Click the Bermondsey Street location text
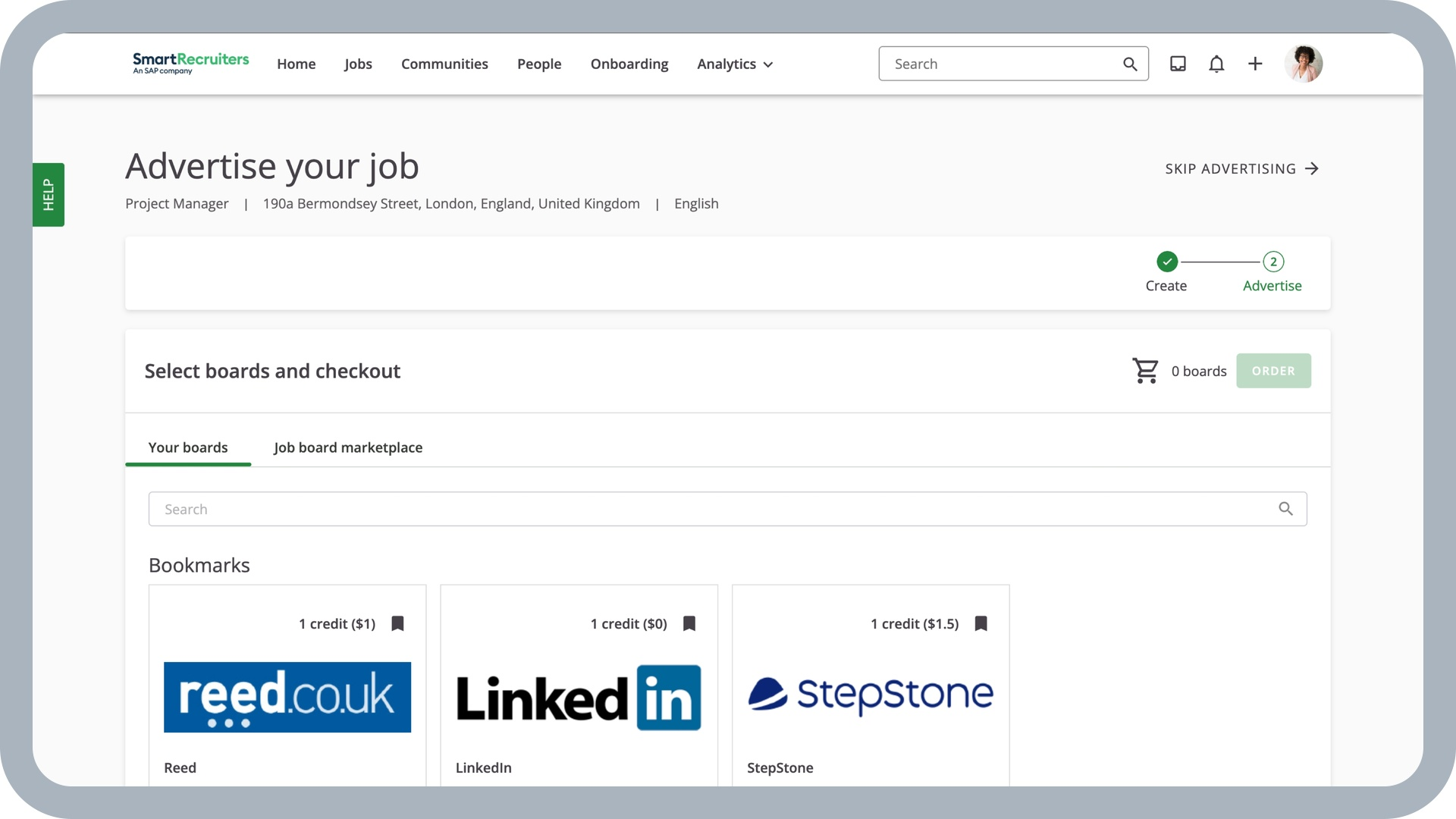1456x819 pixels. click(x=451, y=203)
